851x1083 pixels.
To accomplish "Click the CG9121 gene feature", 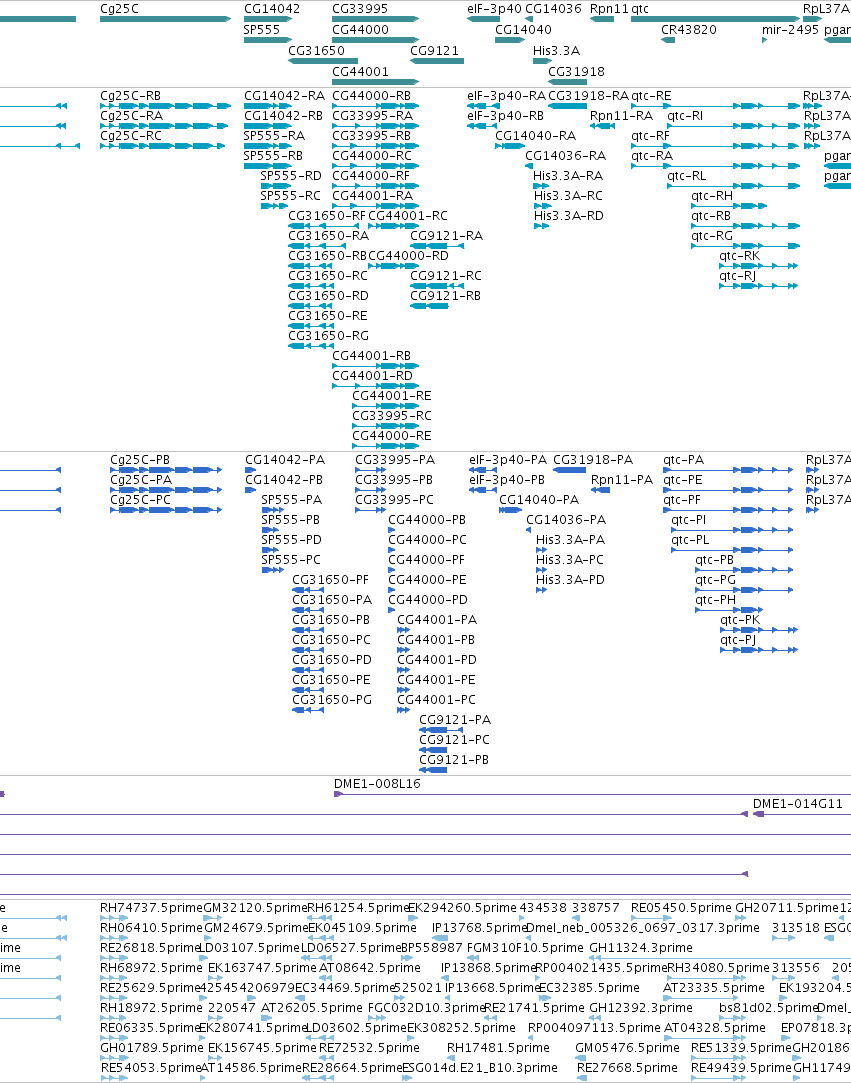I will (x=434, y=50).
